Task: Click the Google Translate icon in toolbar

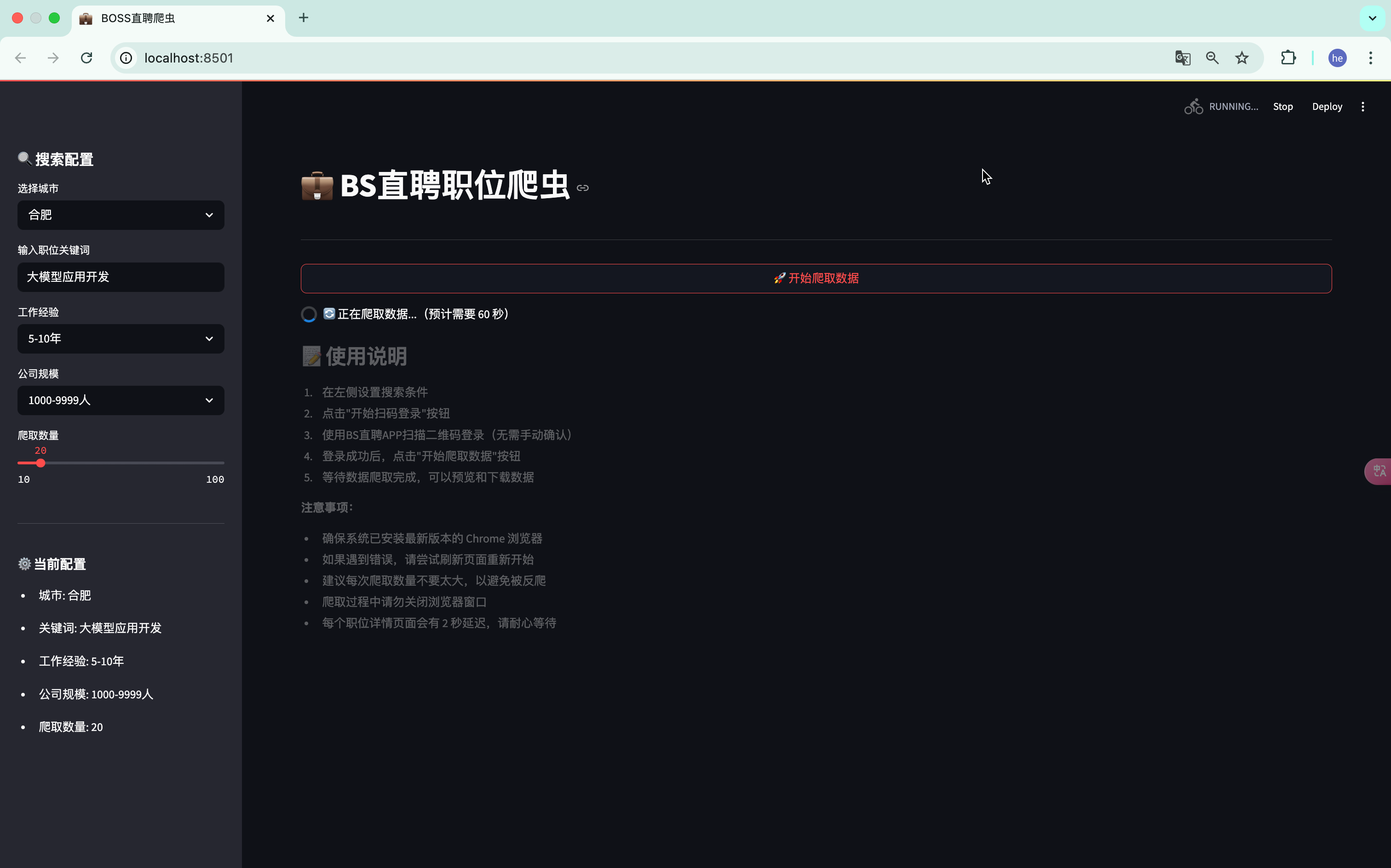Action: (x=1182, y=57)
